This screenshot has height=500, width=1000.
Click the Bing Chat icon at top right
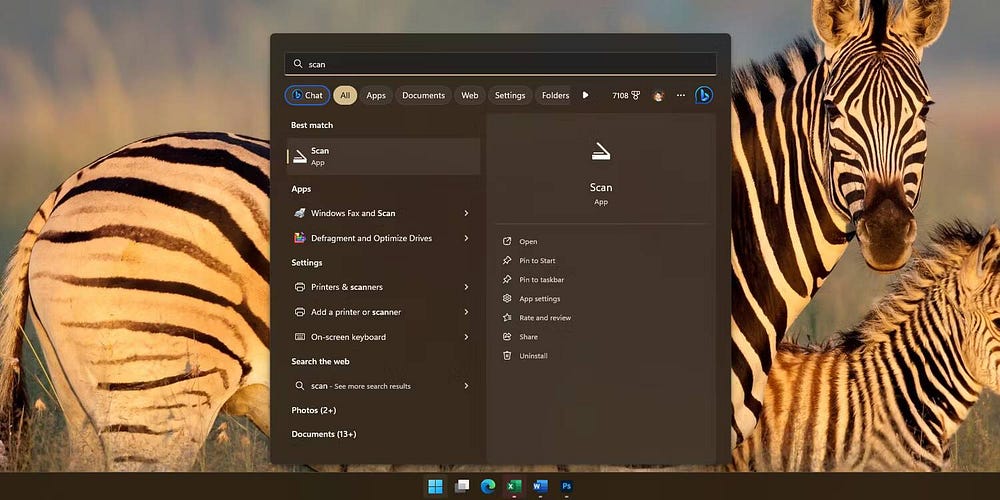[703, 95]
